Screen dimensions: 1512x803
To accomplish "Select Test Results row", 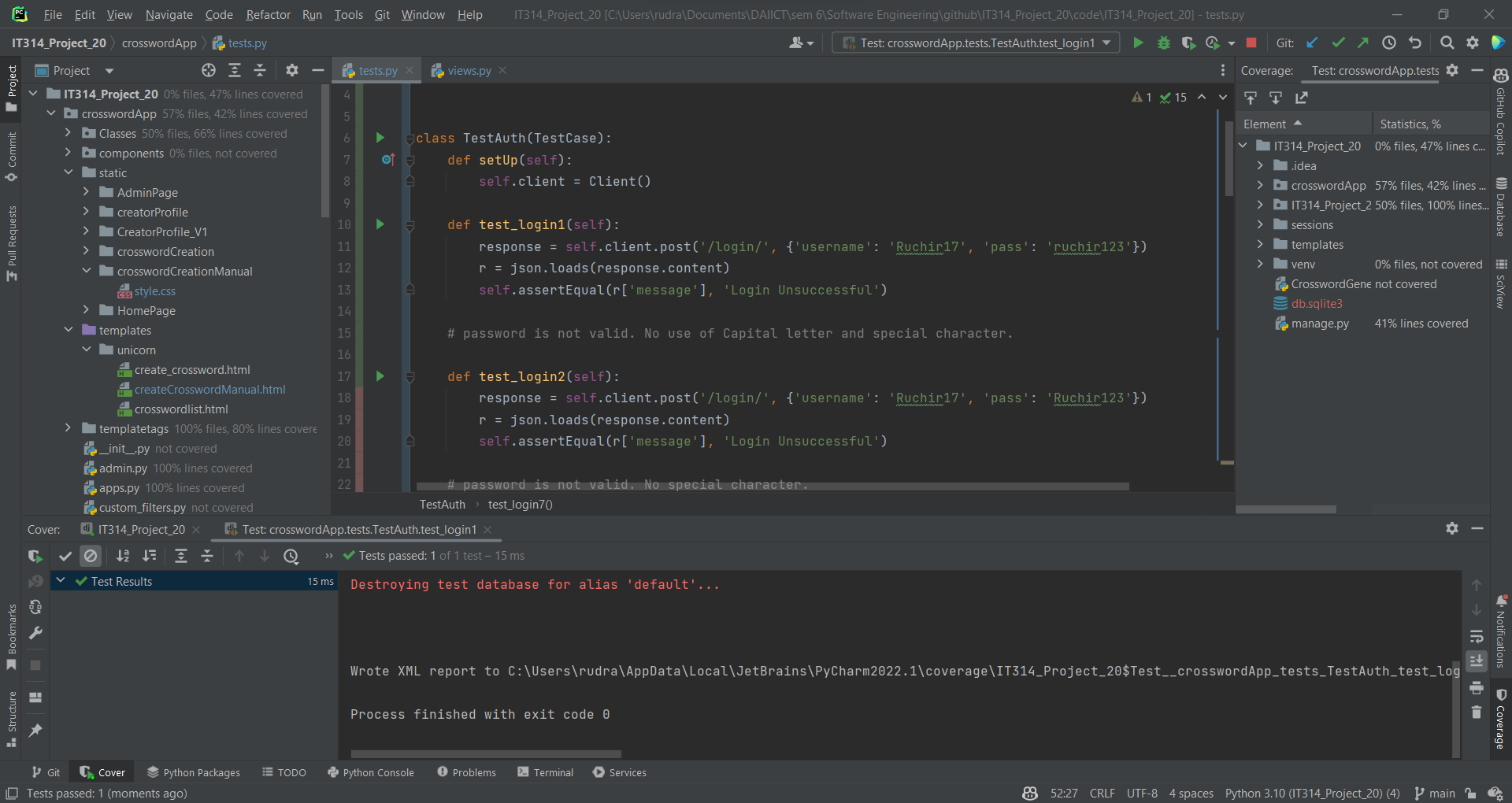I will 194,581.
